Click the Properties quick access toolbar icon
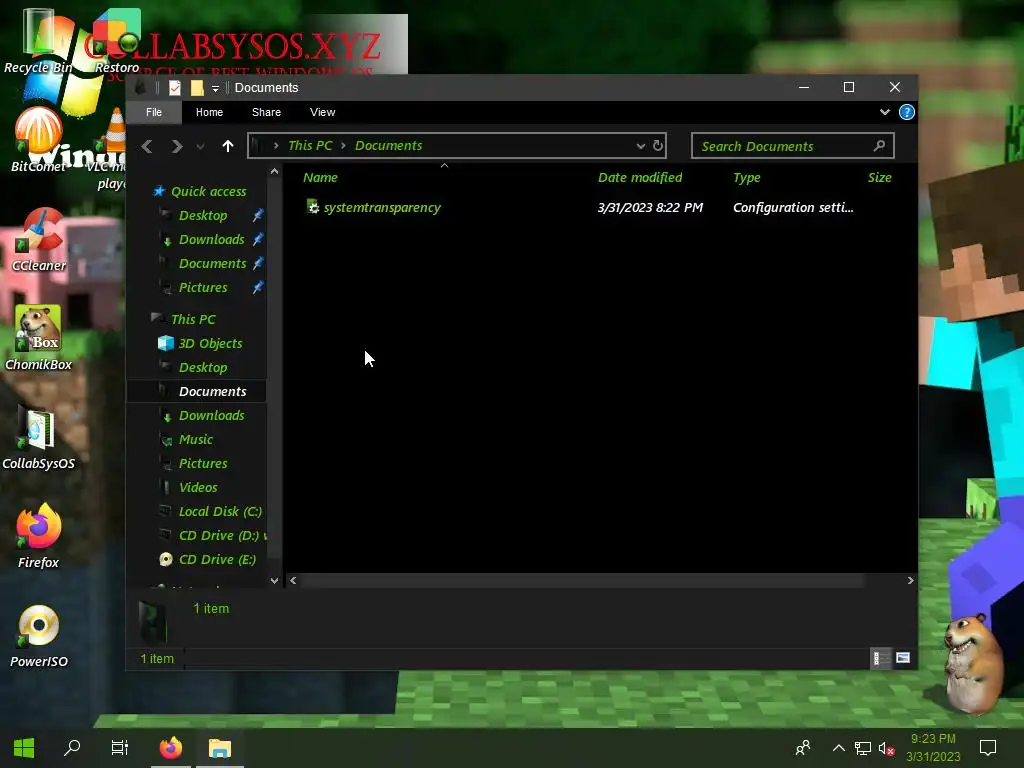Screen dimensions: 1024x768 point(174,88)
